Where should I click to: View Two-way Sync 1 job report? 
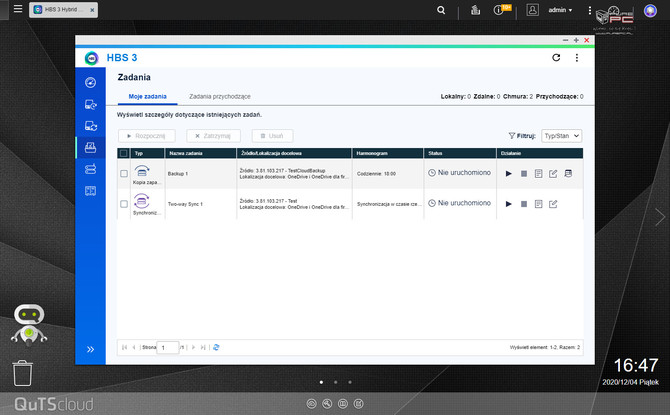click(538, 204)
